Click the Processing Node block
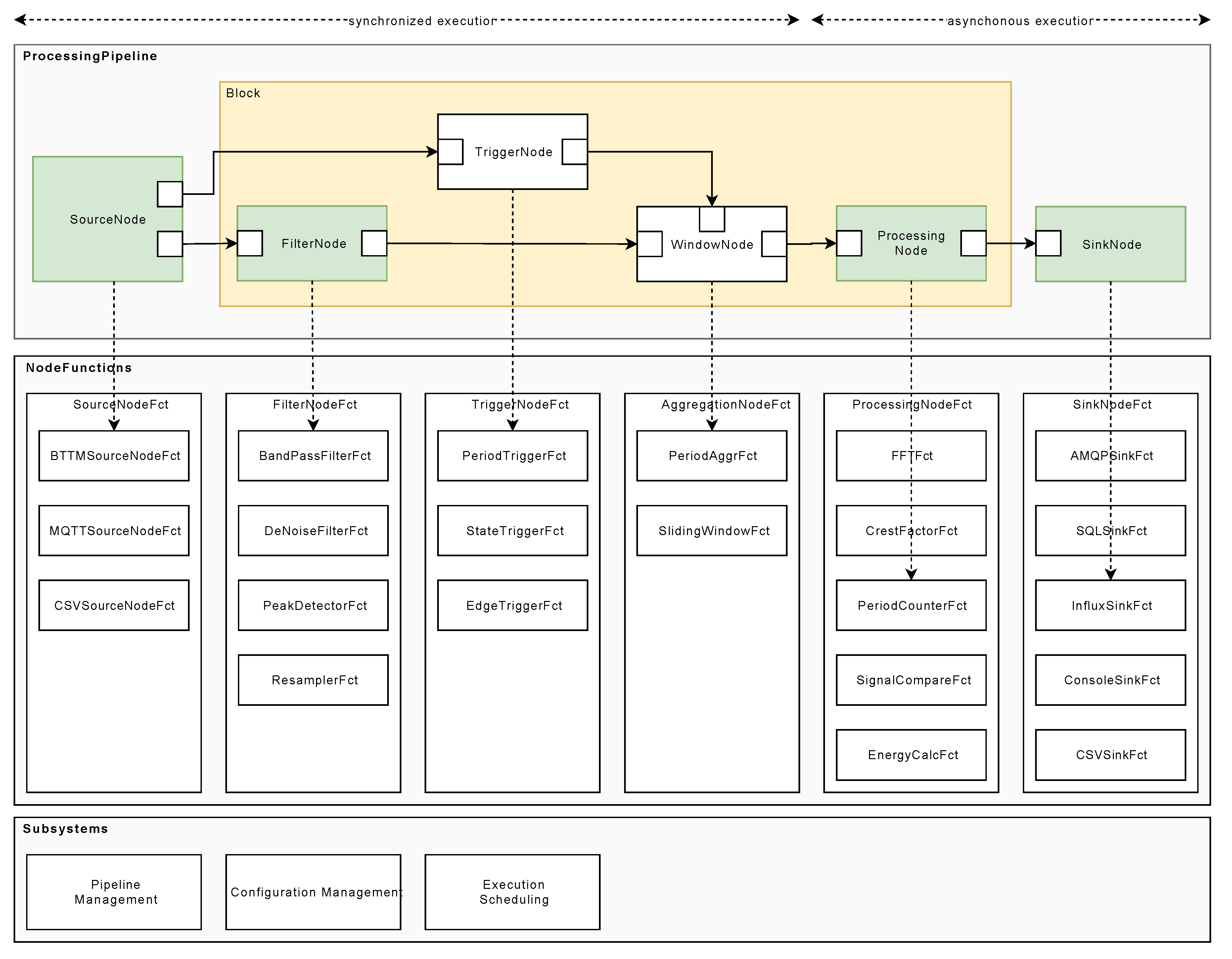The image size is (1232, 959). tap(911, 243)
